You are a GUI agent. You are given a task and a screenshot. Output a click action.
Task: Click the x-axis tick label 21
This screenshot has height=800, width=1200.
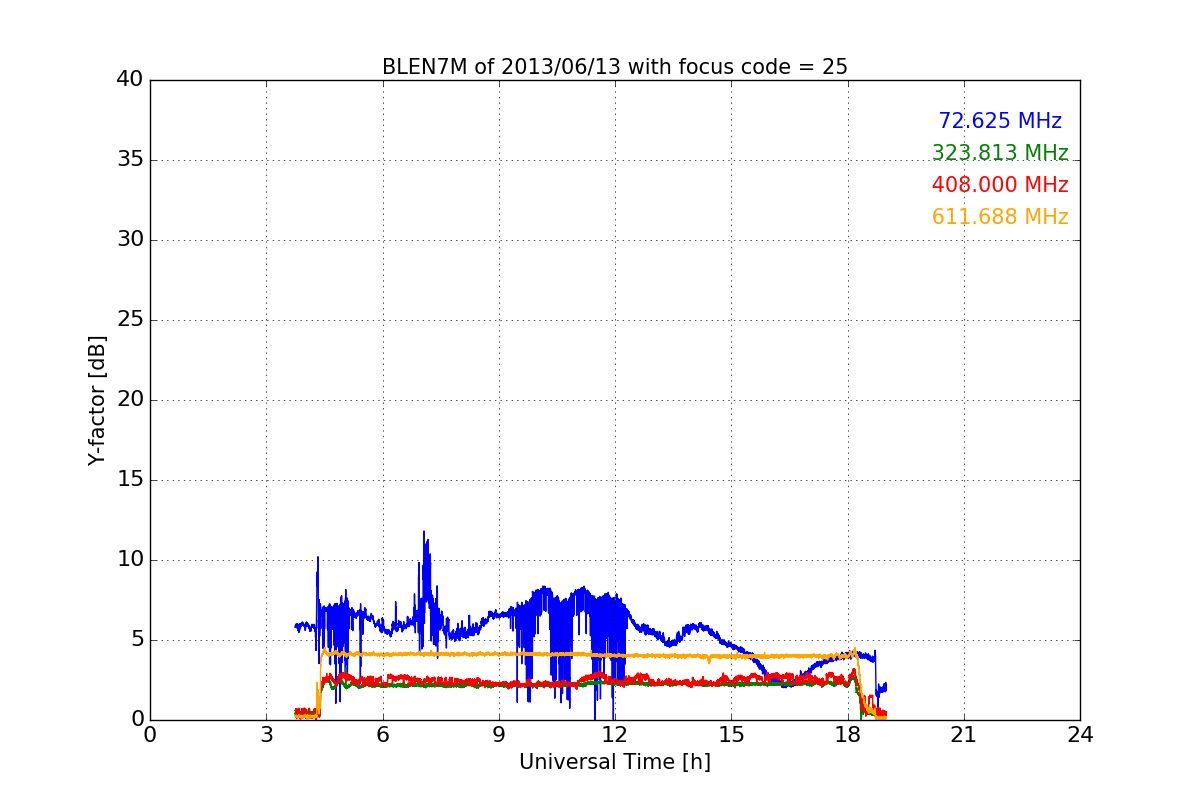pyautogui.click(x=964, y=734)
